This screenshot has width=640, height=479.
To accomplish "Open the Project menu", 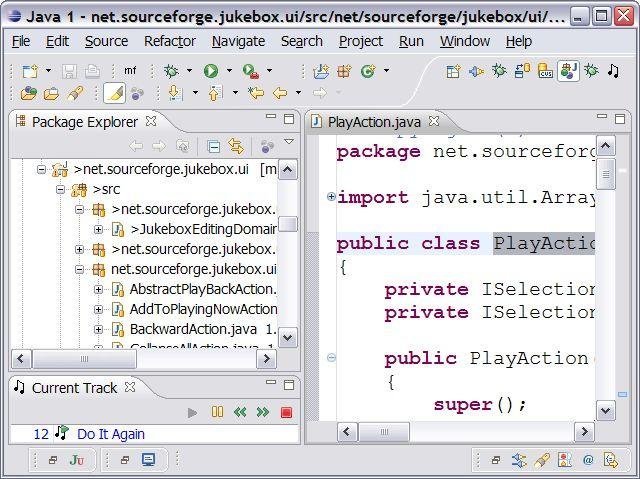I will point(361,41).
